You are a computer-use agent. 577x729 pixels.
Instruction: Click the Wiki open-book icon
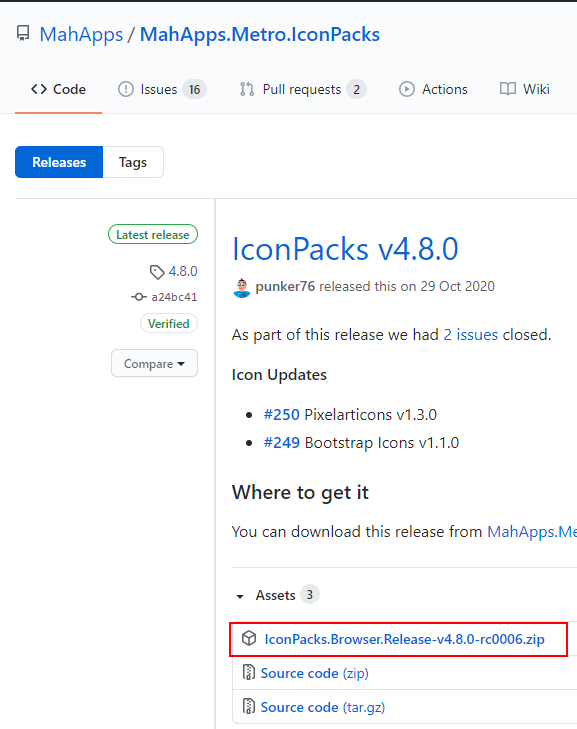click(x=508, y=89)
